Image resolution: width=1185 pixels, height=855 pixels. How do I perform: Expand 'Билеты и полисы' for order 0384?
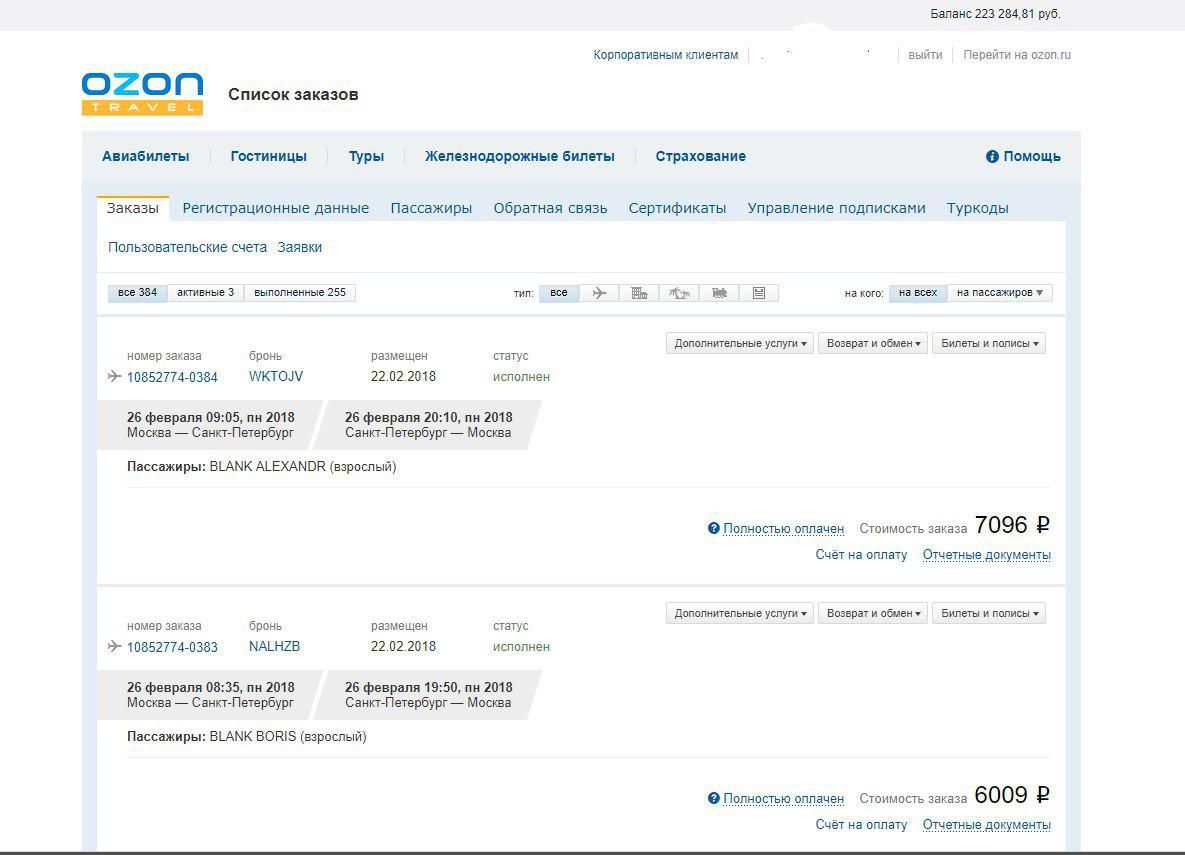click(989, 343)
